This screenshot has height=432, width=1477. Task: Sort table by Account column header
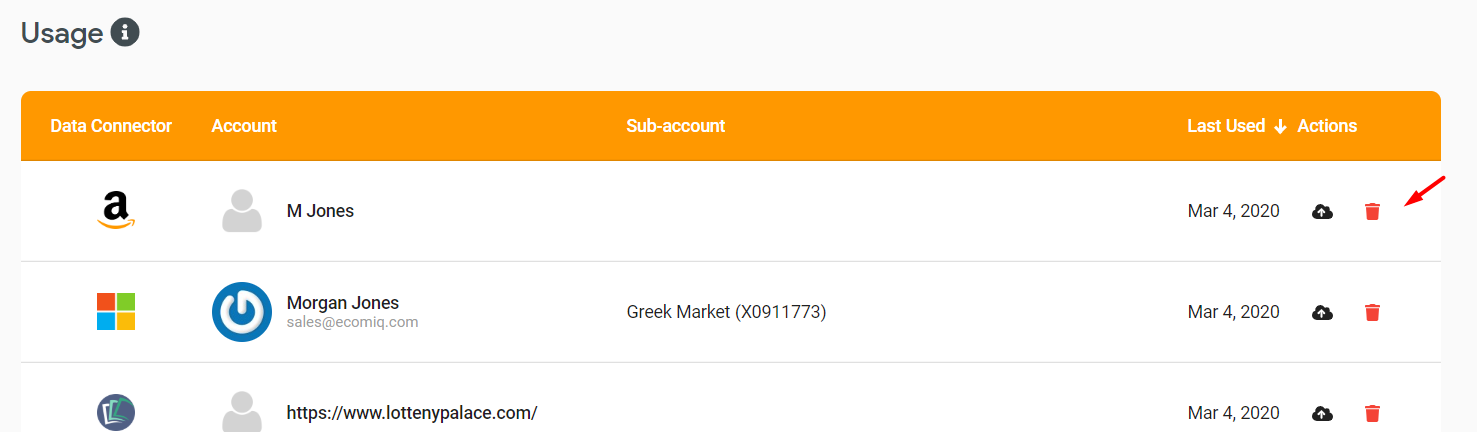pyautogui.click(x=244, y=126)
